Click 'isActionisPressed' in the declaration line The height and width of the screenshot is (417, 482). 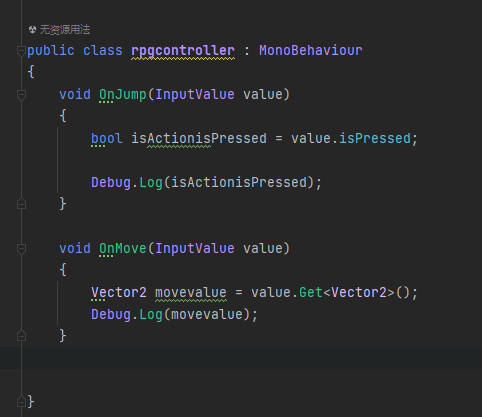pos(199,139)
